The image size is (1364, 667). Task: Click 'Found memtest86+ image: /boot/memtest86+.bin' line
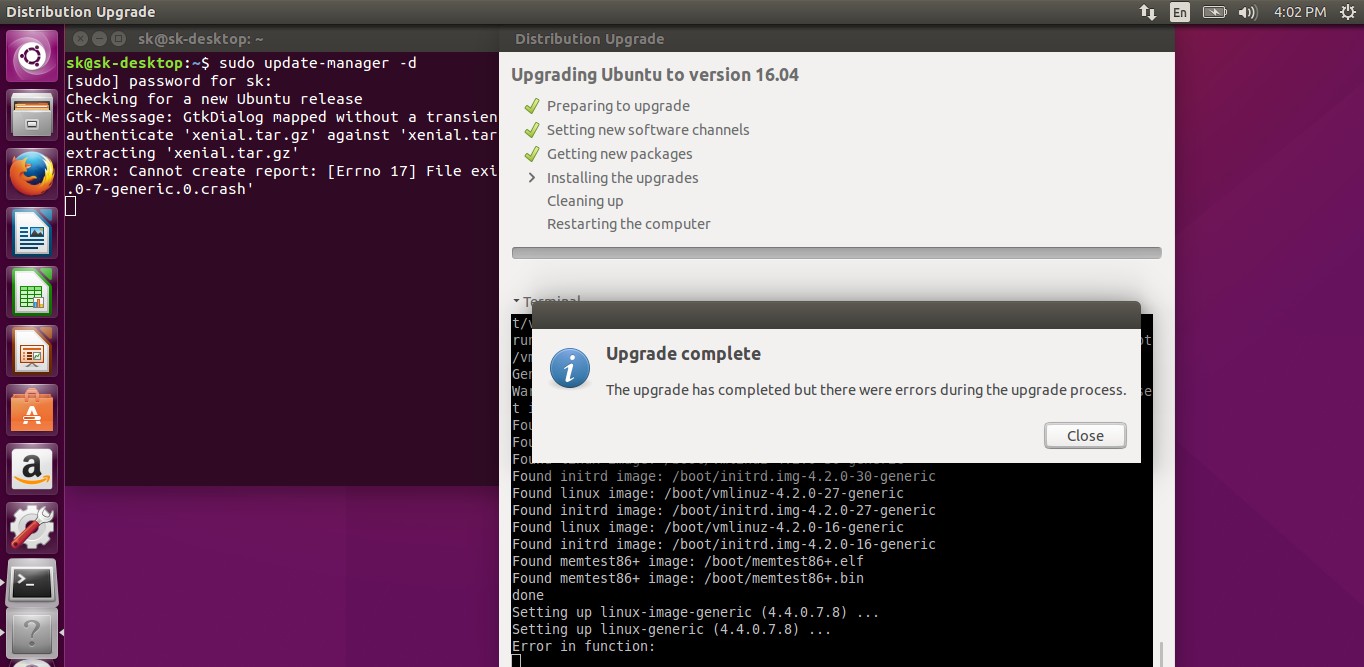(688, 578)
